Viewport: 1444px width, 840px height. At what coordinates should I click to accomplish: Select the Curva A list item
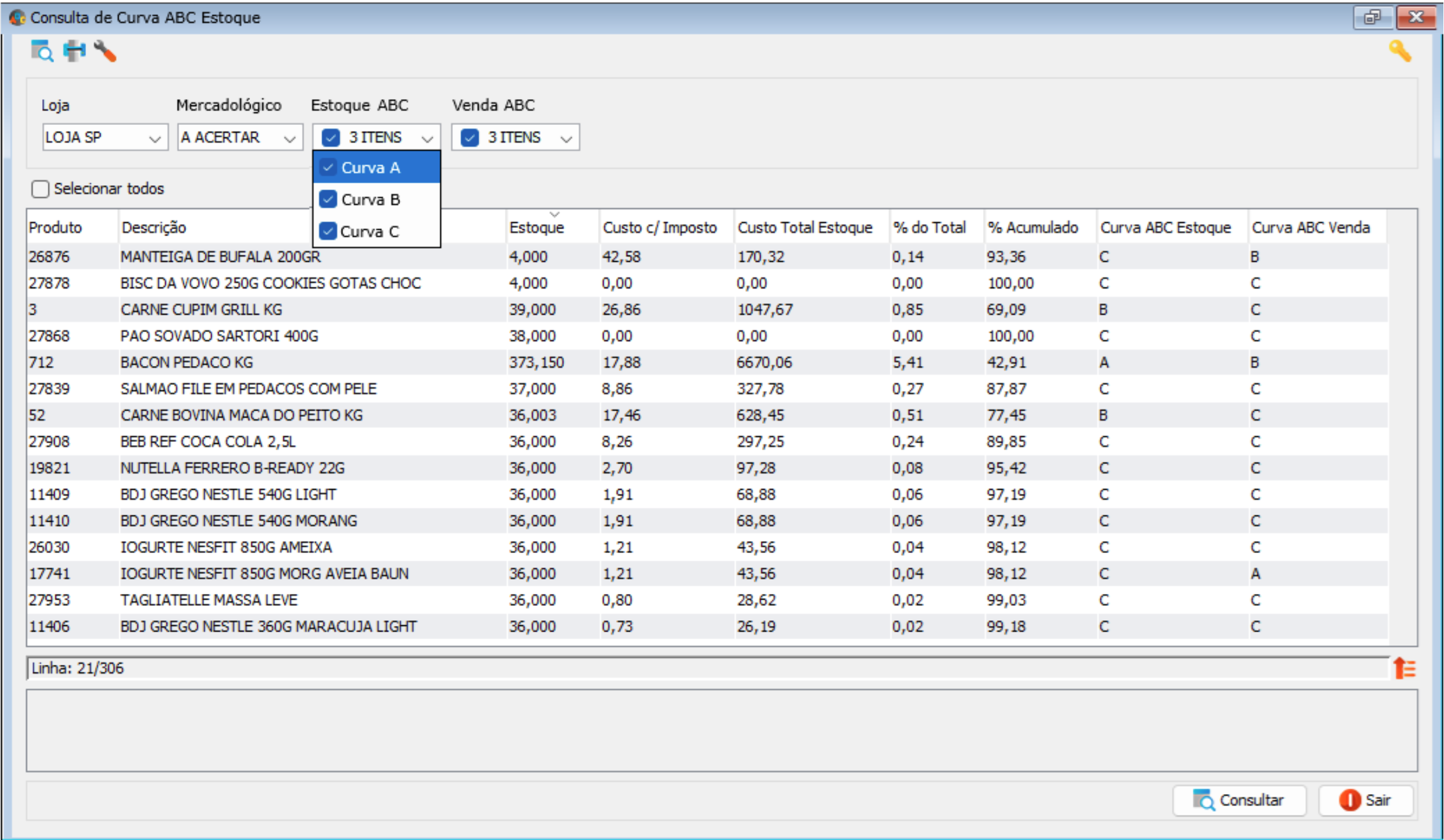(x=371, y=168)
